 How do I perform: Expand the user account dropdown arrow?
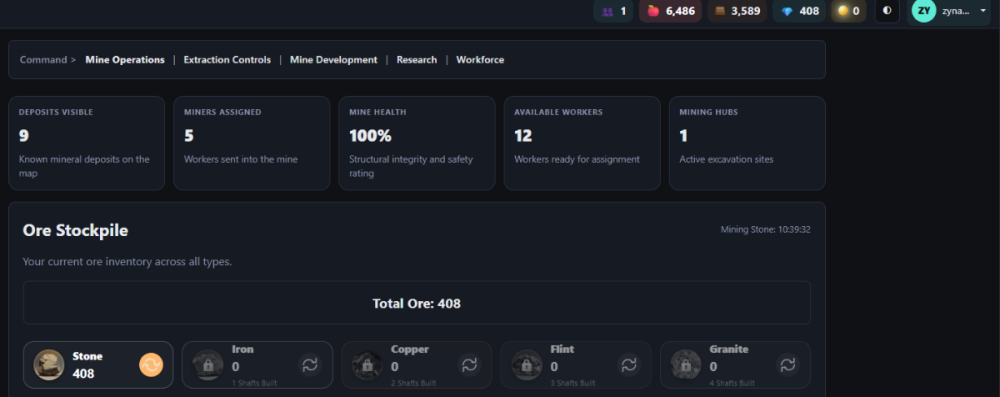tap(983, 11)
